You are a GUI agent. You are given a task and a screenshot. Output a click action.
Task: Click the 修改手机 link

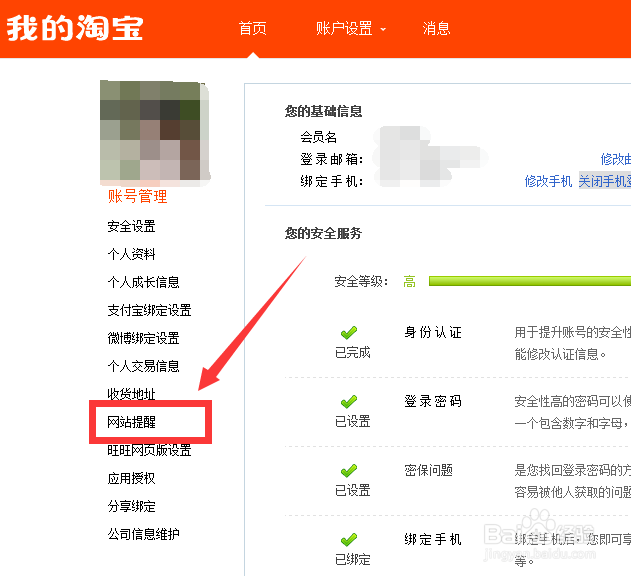tap(548, 181)
